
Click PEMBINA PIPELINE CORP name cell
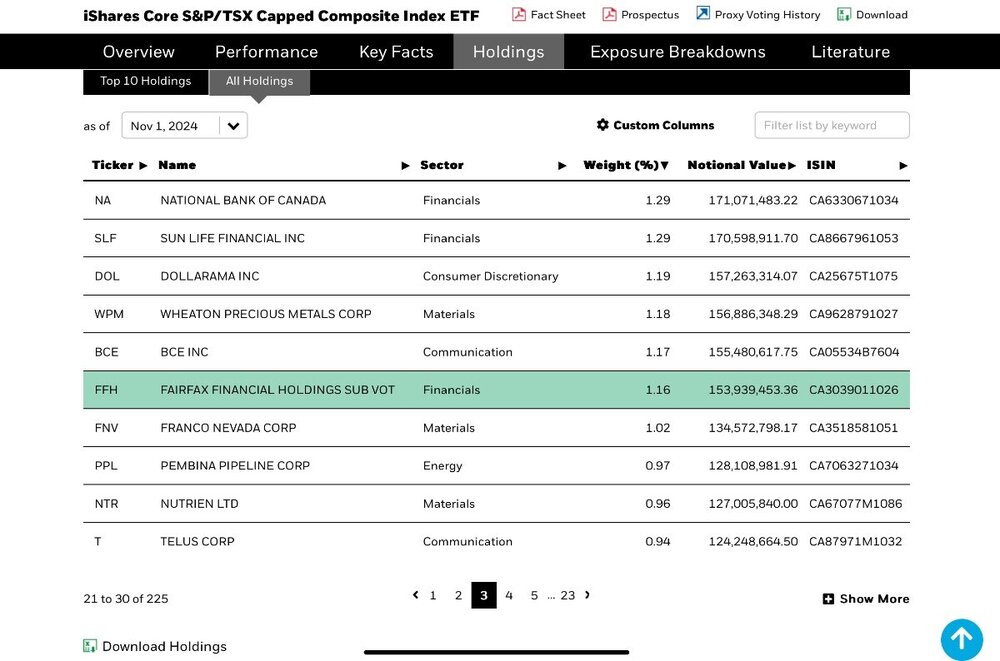tap(235, 466)
